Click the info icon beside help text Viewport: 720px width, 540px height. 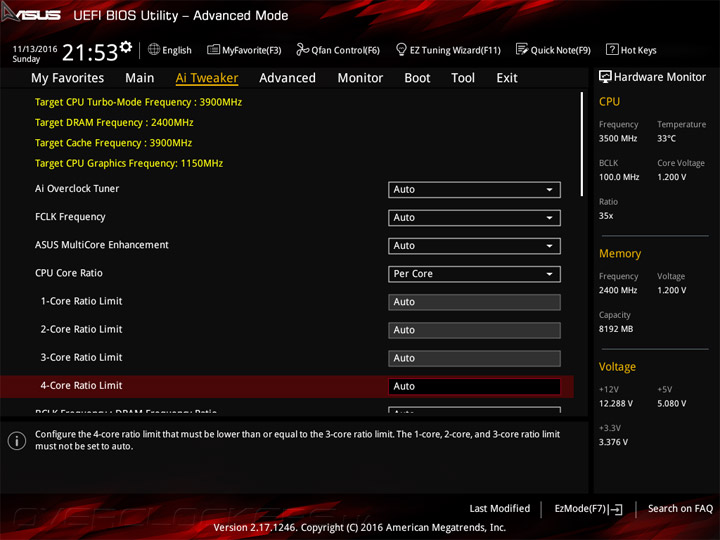pos(17,441)
